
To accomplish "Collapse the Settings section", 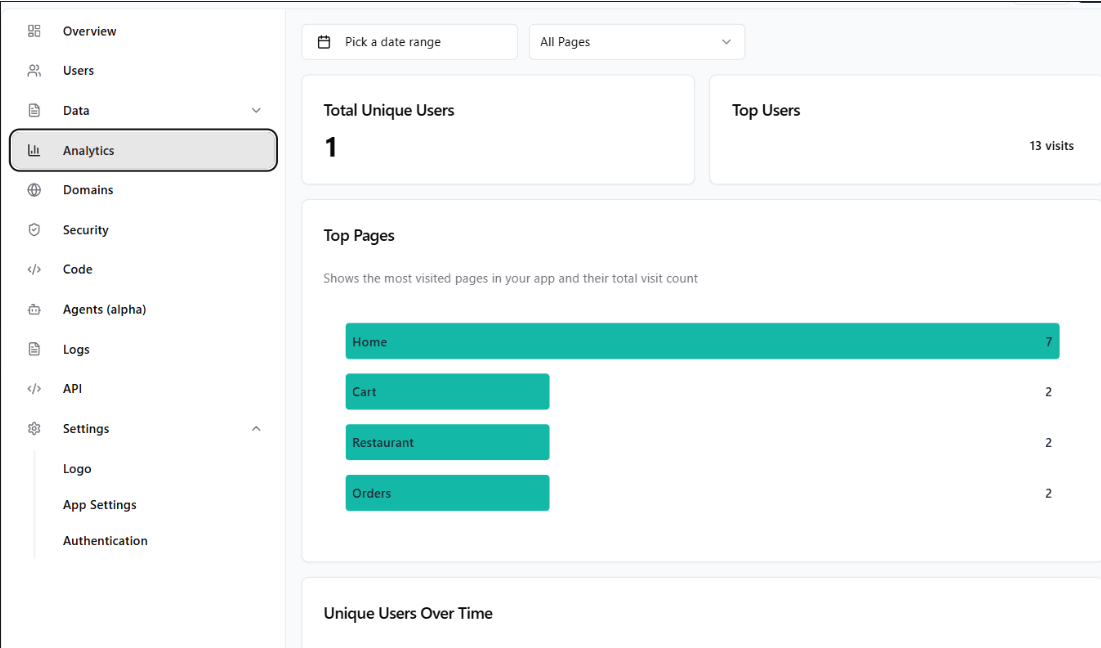I will [x=256, y=428].
